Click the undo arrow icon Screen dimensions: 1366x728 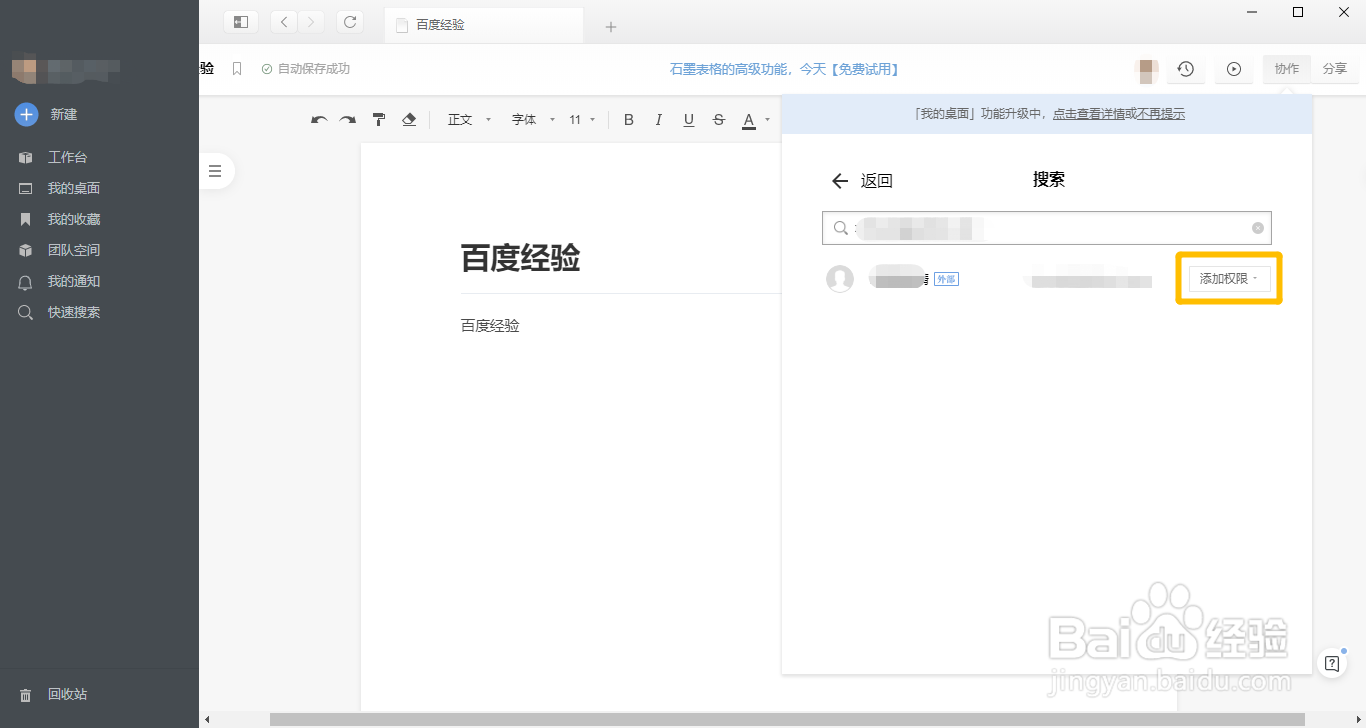(319, 120)
